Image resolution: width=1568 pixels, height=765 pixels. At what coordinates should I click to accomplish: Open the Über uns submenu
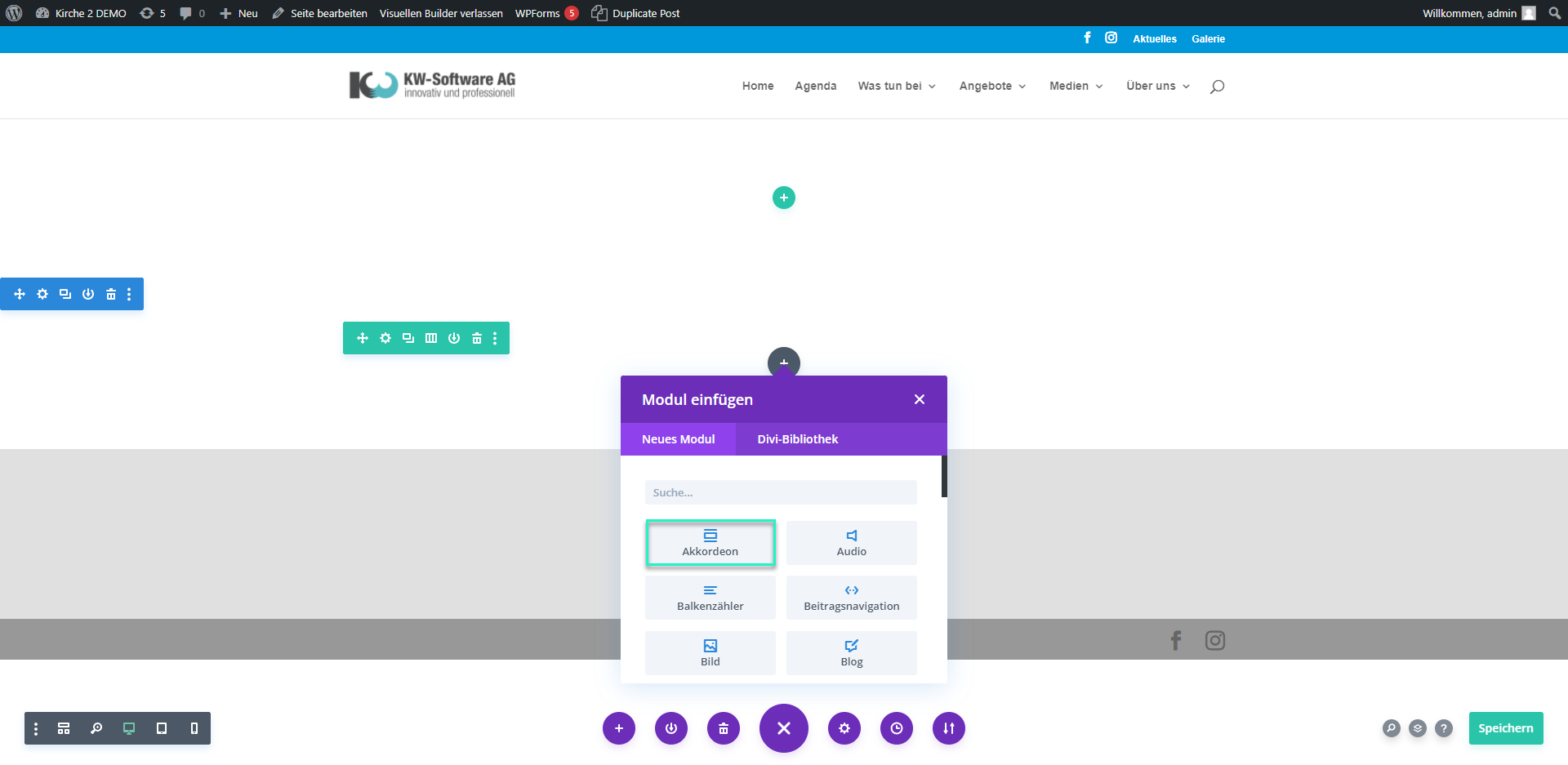(1157, 86)
